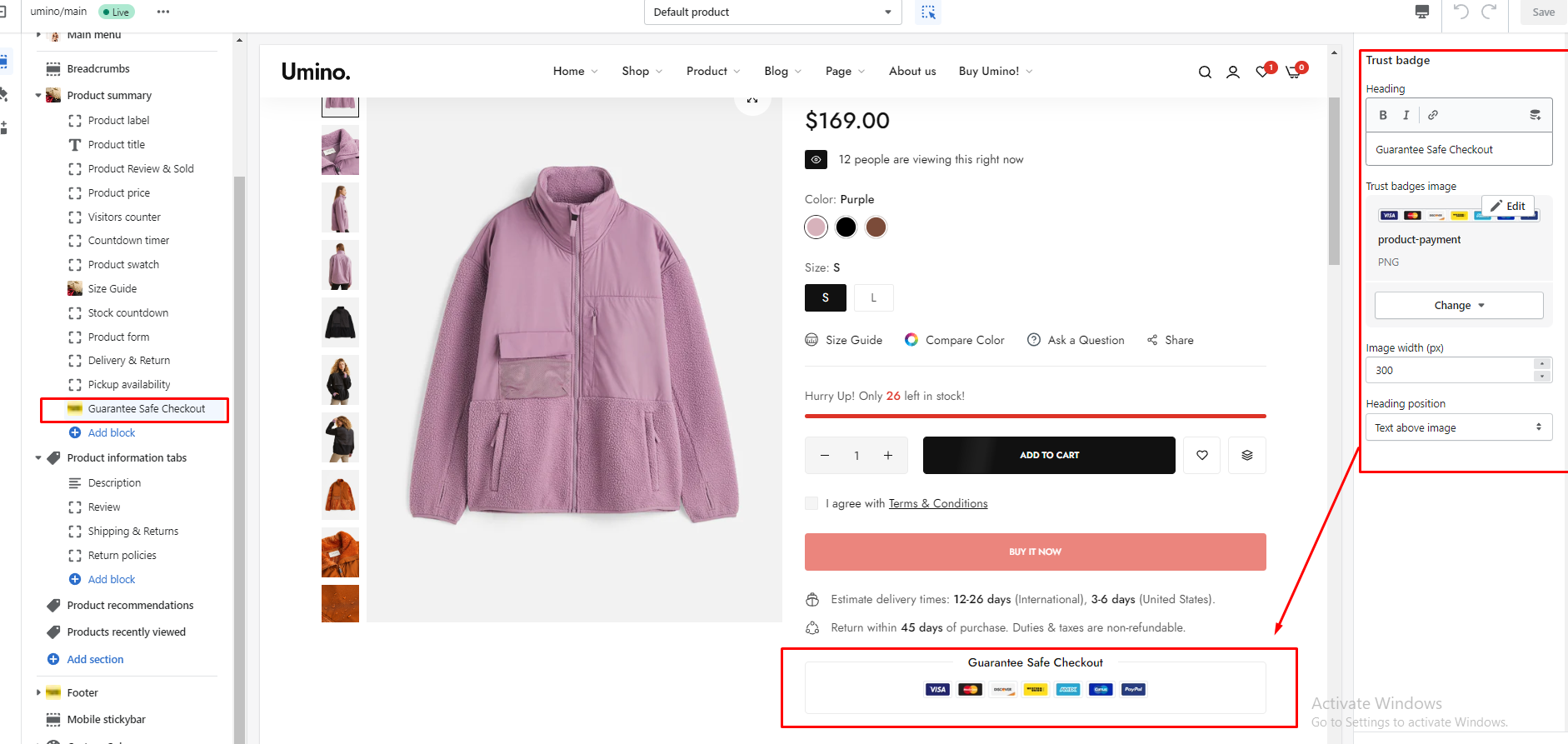
Task: Open the shopping cart icon
Action: 1293,72
